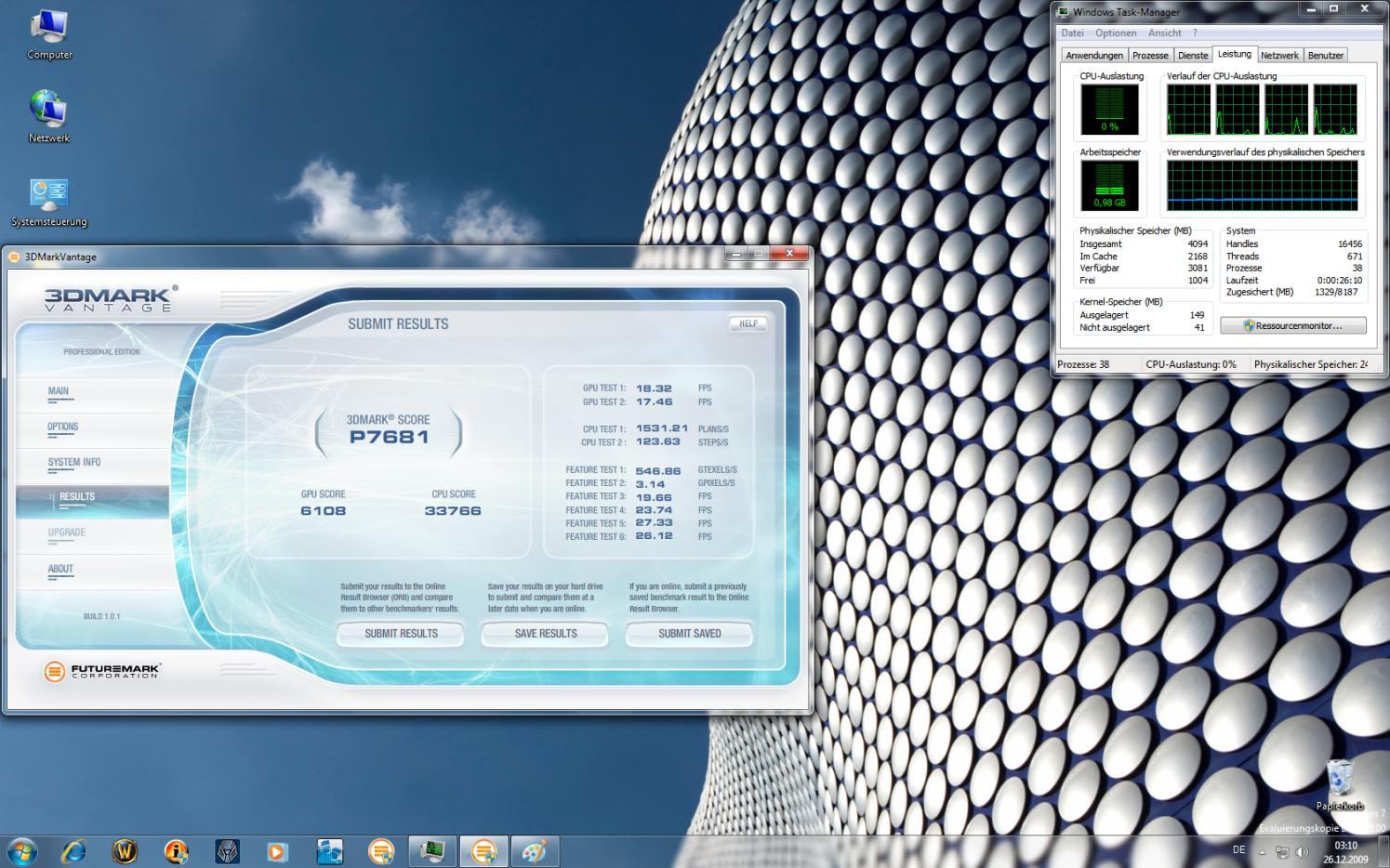Click the Insgesamt value 4094 in Task-Manager
1390x868 pixels.
click(x=1198, y=243)
